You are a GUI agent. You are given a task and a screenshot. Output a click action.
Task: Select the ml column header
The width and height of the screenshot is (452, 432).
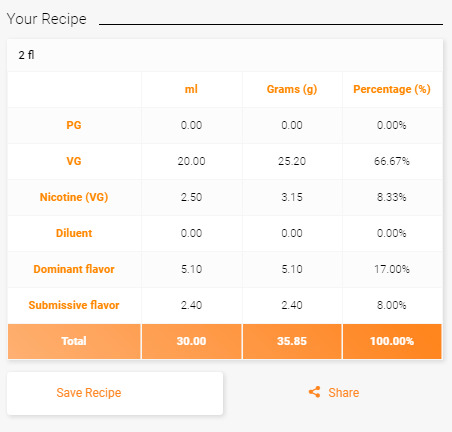tap(191, 89)
